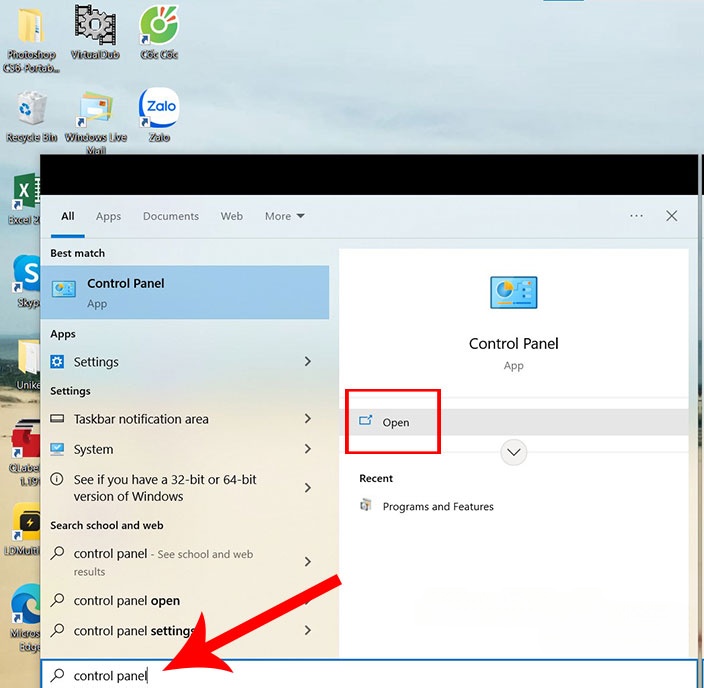Image resolution: width=704 pixels, height=688 pixels.
Task: Expand the 'control panel settings' suggestion arrow
Action: click(308, 631)
